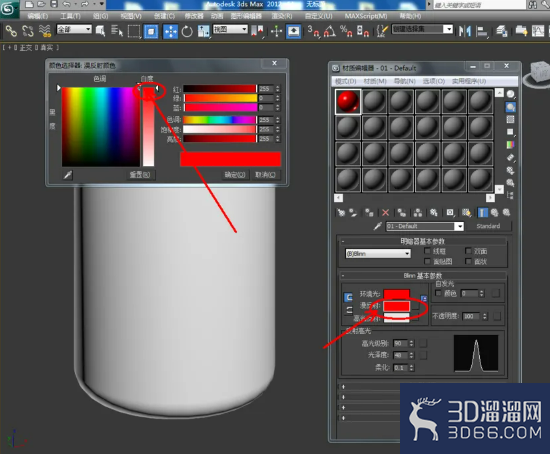Select the red material sample sphere slot
This screenshot has width=550, height=454.
point(348,101)
